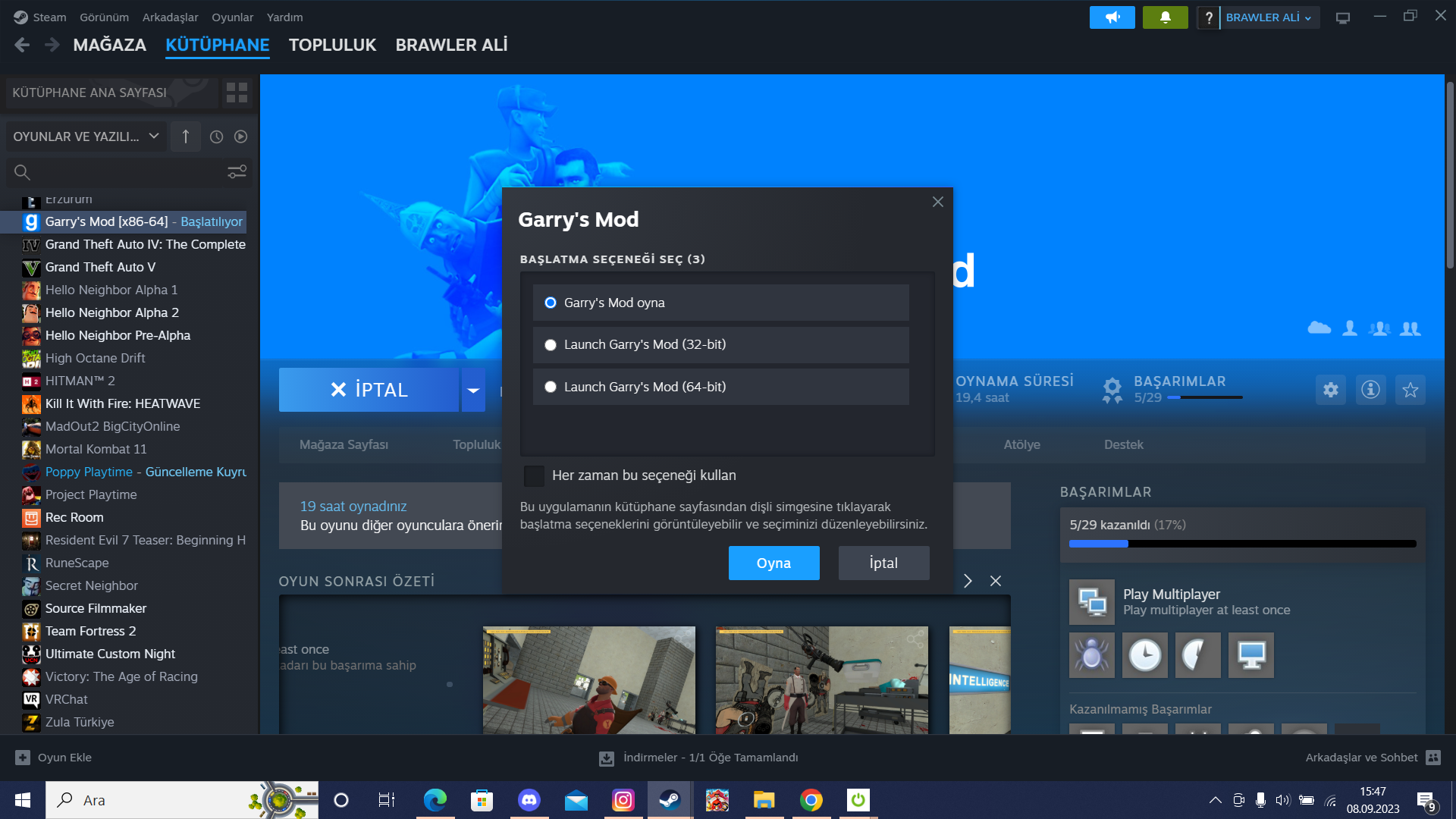Switch library to grid view icon
This screenshot has width=1456, height=819.
tap(237, 93)
